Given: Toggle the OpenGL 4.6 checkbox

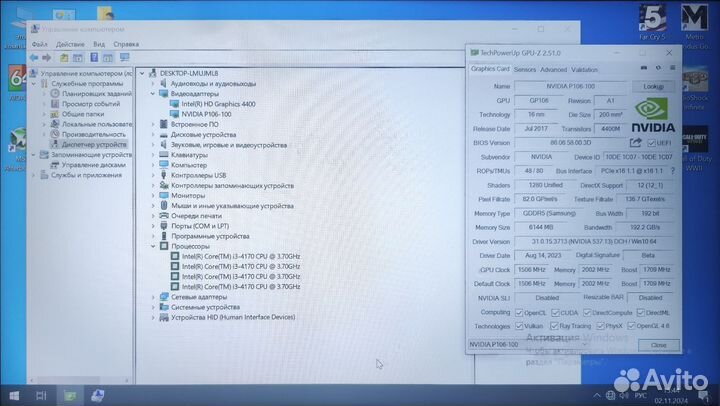Looking at the screenshot, I should 631,326.
